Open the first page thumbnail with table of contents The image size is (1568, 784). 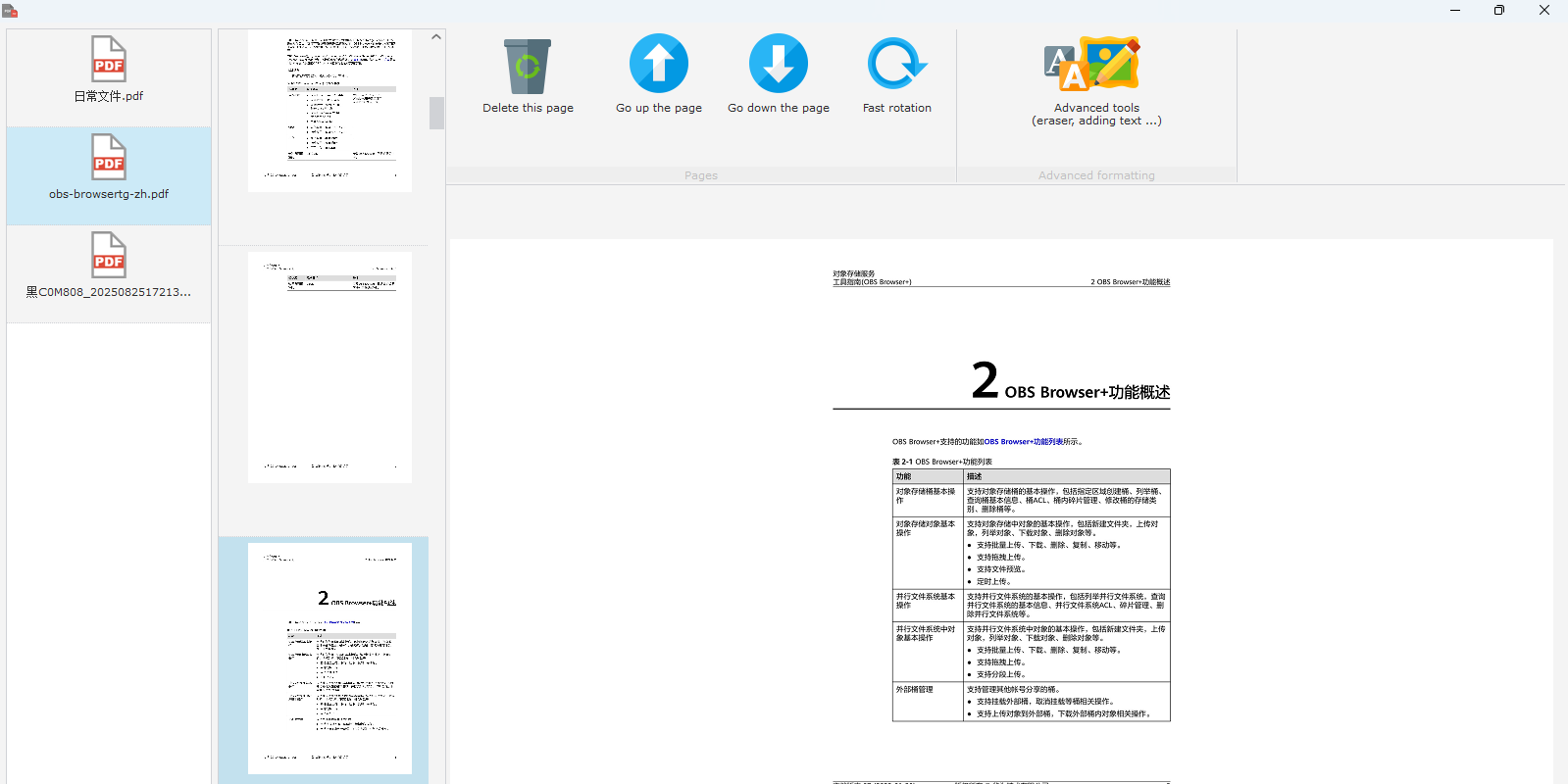[329, 111]
